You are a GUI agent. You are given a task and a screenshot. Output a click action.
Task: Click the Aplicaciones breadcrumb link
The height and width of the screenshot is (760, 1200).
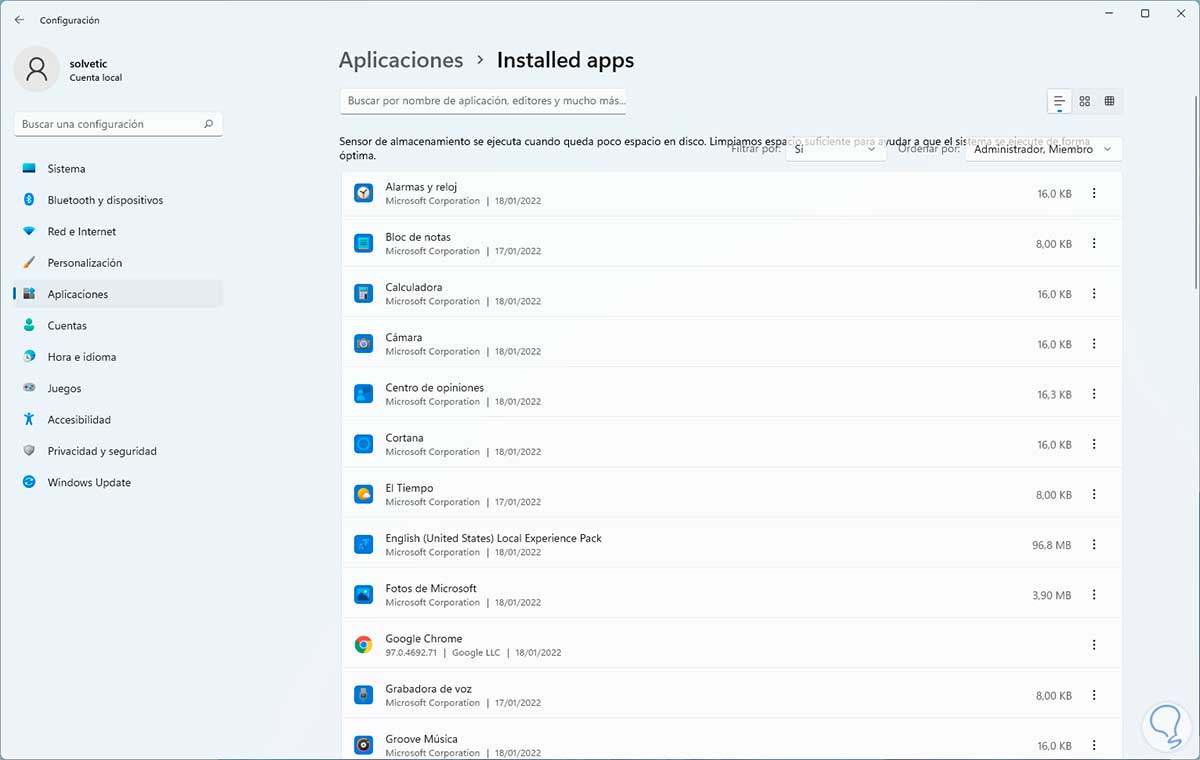(x=401, y=60)
